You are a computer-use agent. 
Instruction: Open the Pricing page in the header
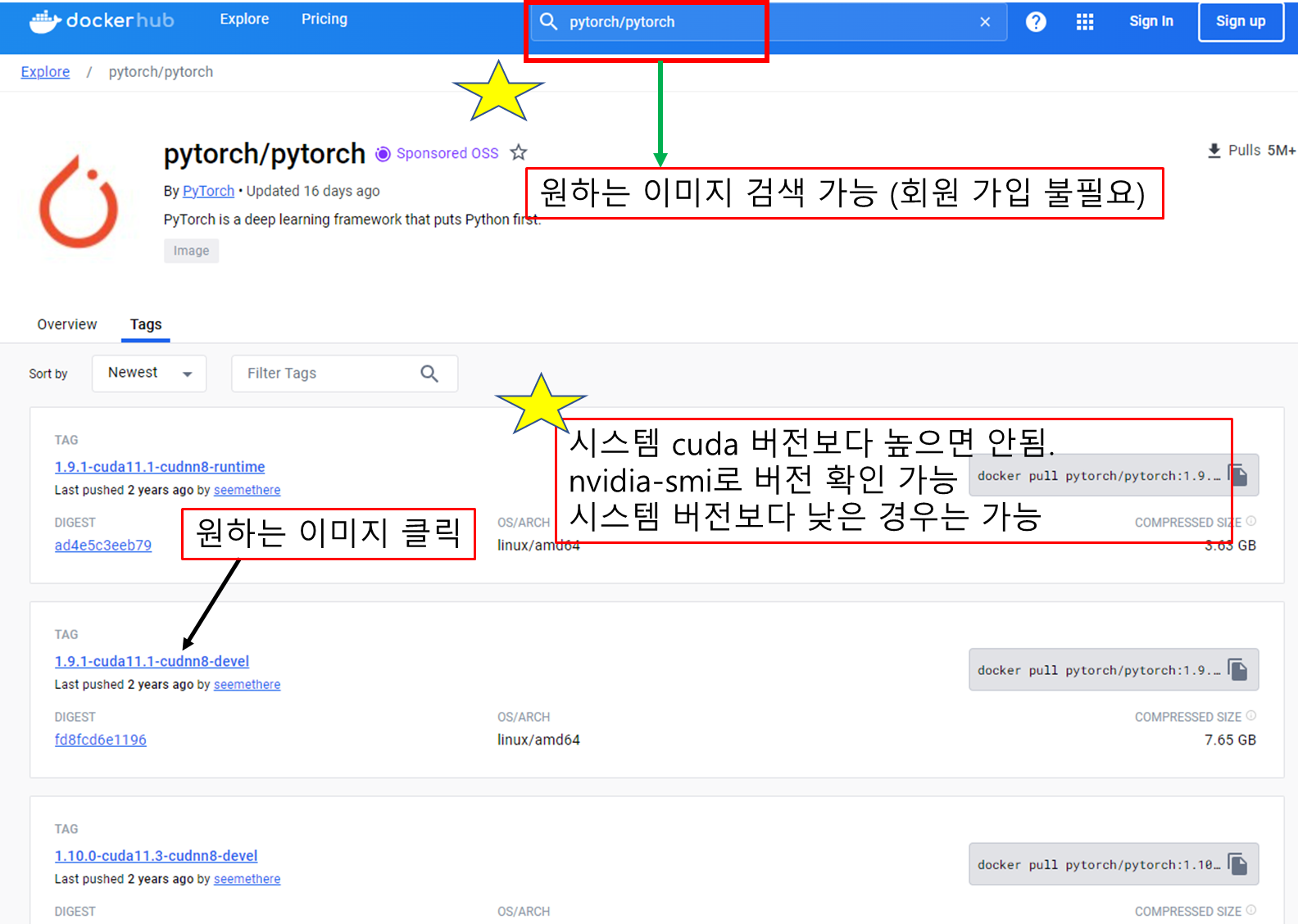[324, 19]
